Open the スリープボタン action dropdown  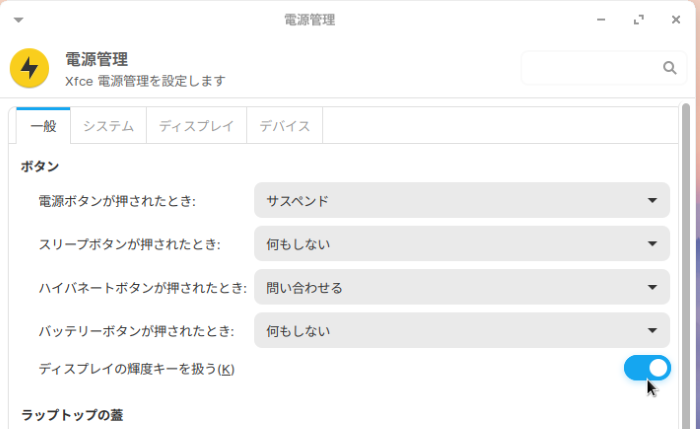461,243
